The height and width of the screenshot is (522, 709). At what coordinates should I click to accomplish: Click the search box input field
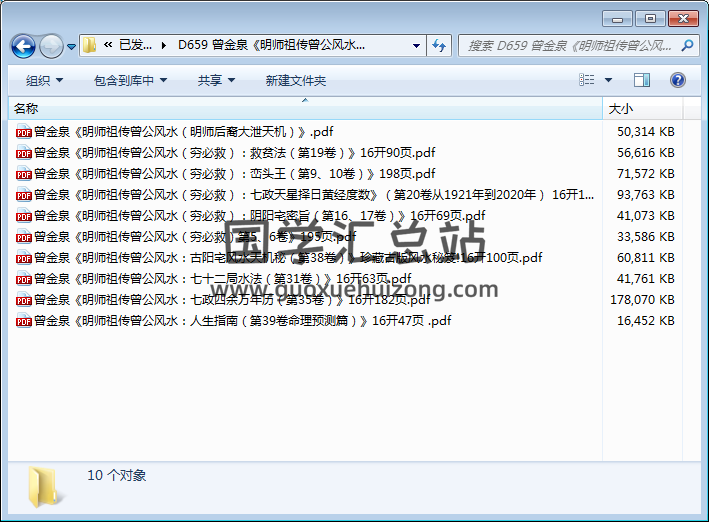570,45
